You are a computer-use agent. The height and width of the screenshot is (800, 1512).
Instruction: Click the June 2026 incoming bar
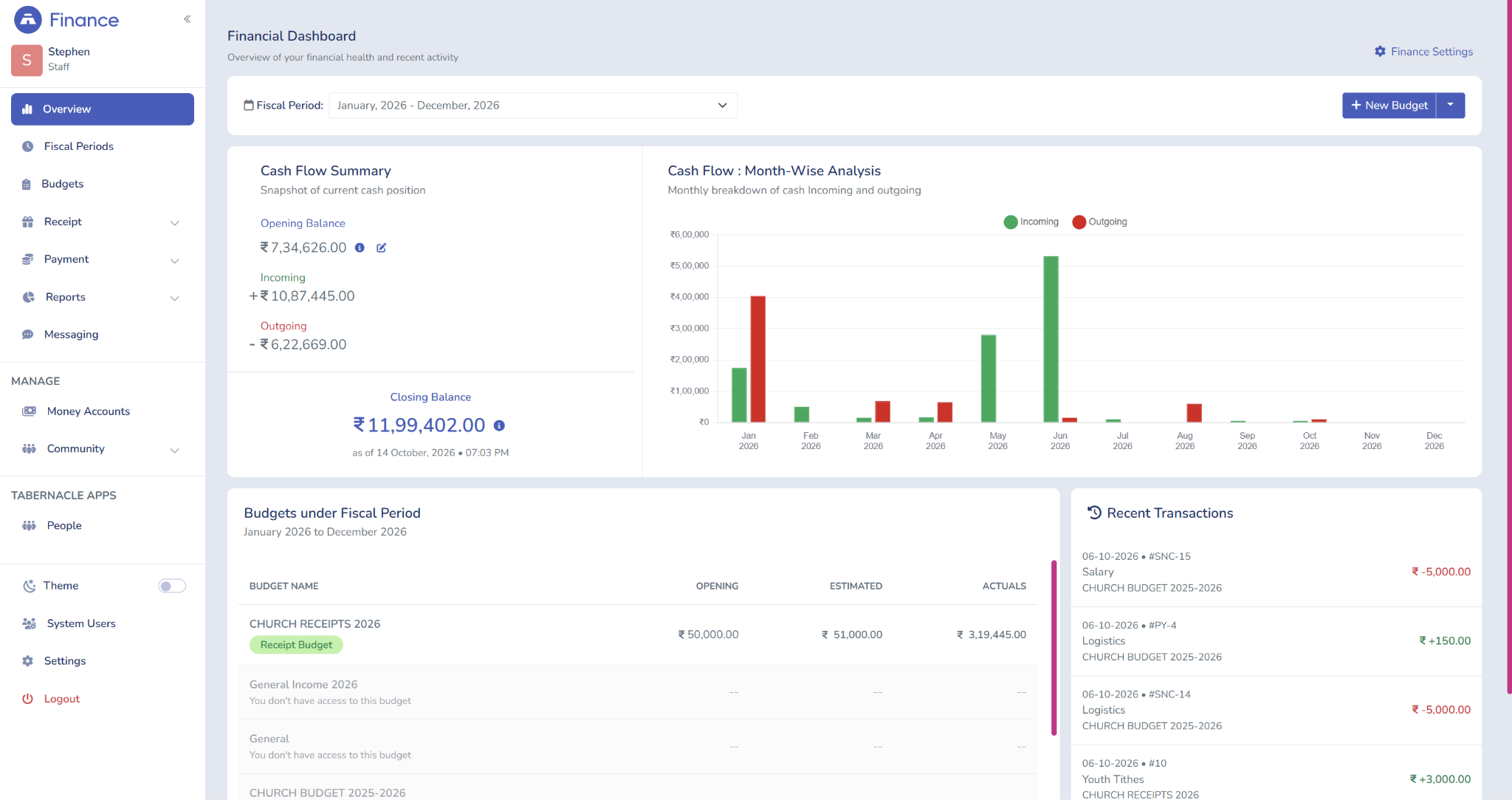click(1051, 339)
